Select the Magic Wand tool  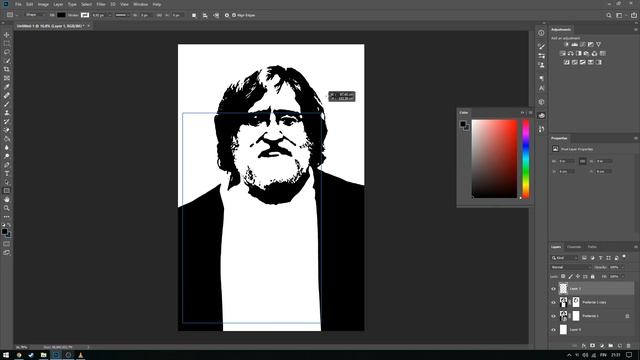coord(7,61)
